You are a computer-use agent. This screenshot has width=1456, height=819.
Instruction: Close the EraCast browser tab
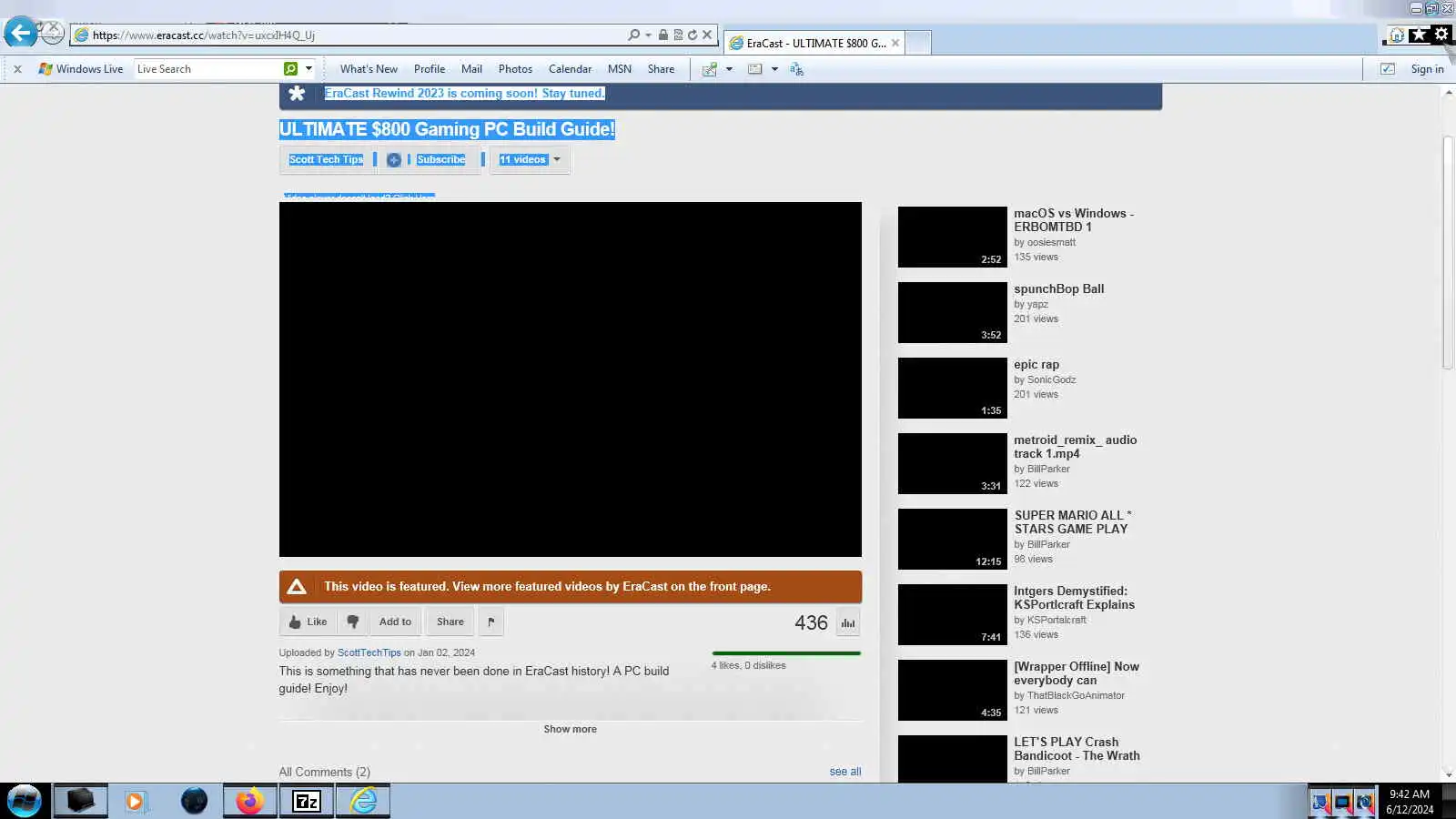pyautogui.click(x=895, y=43)
